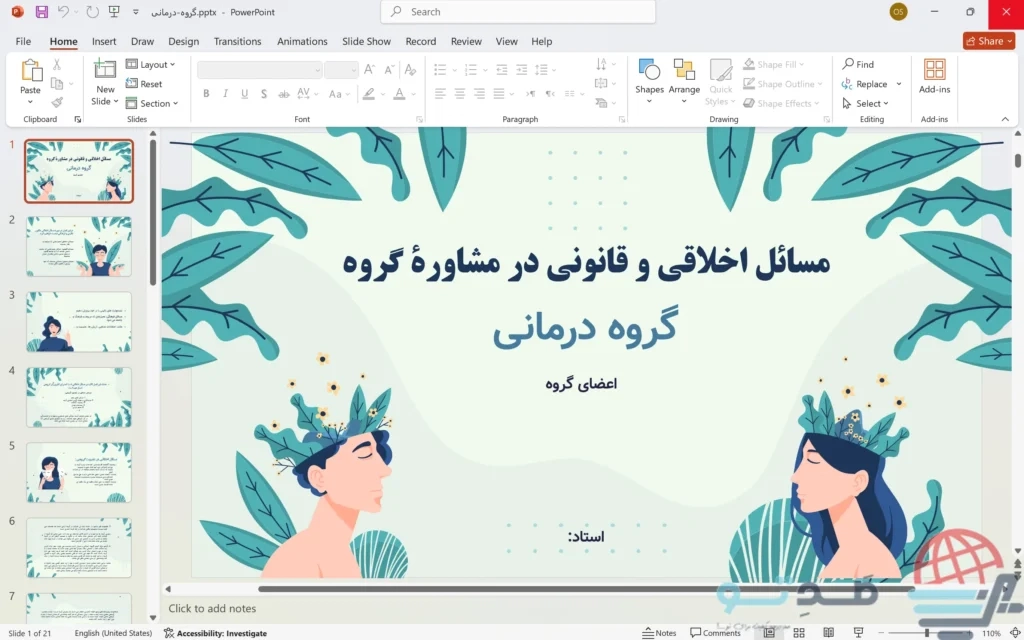Click the New Slide icon

coord(105,71)
